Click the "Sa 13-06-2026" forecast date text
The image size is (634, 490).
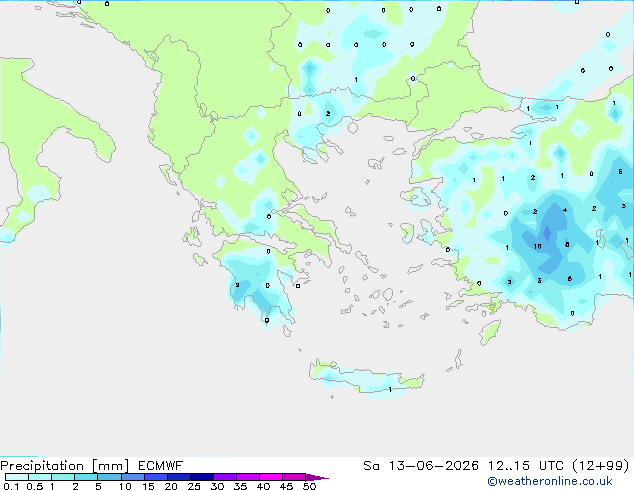421,466
